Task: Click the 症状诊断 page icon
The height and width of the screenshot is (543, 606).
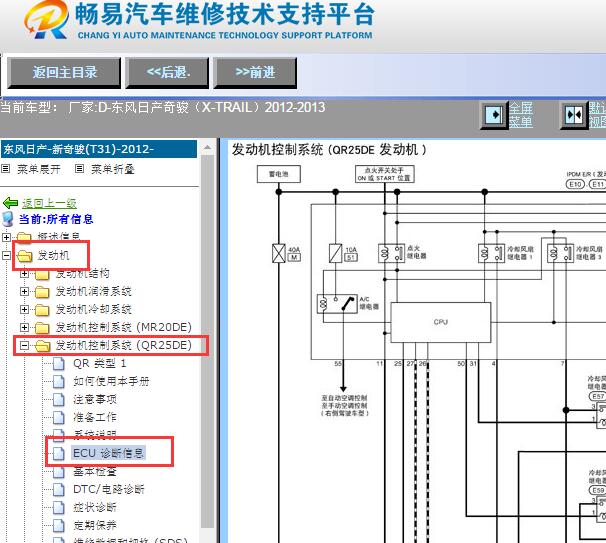Action: coord(59,507)
